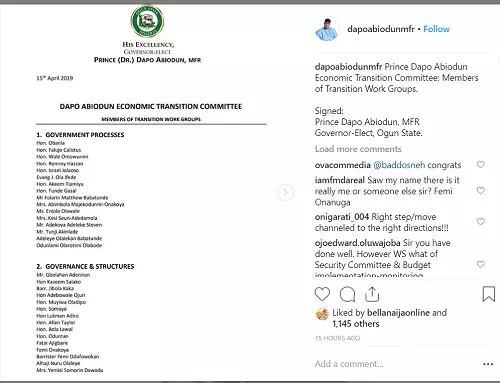View the 1,145 others likes list
500x383 pixels.
356,324
